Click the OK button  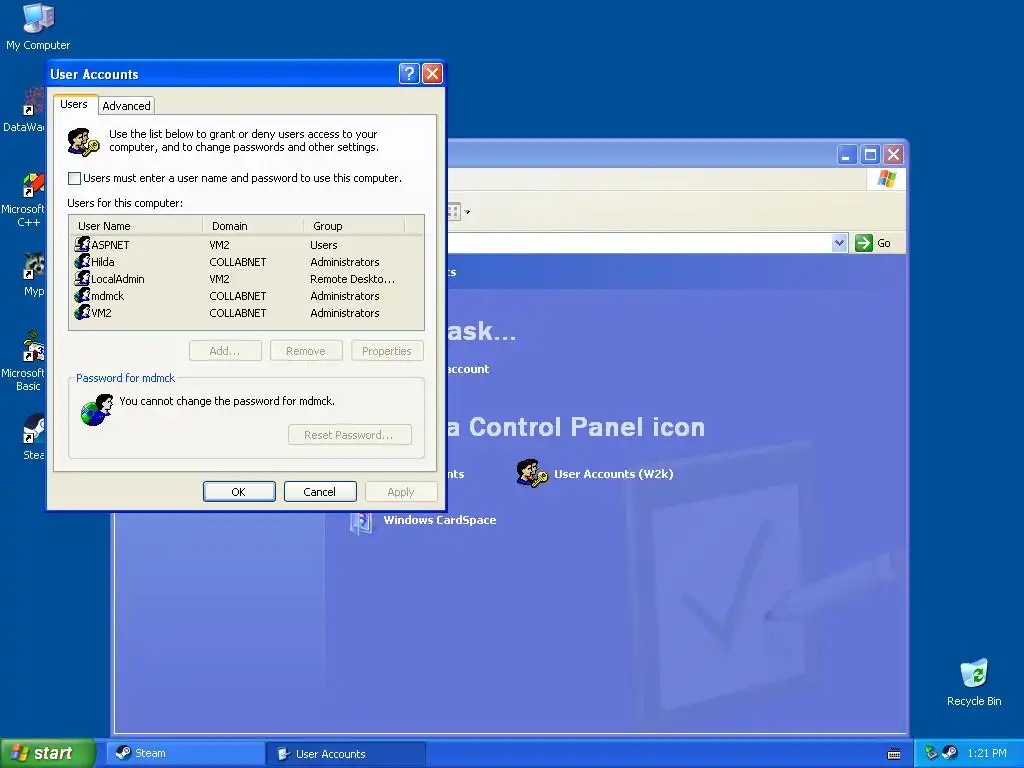point(238,492)
